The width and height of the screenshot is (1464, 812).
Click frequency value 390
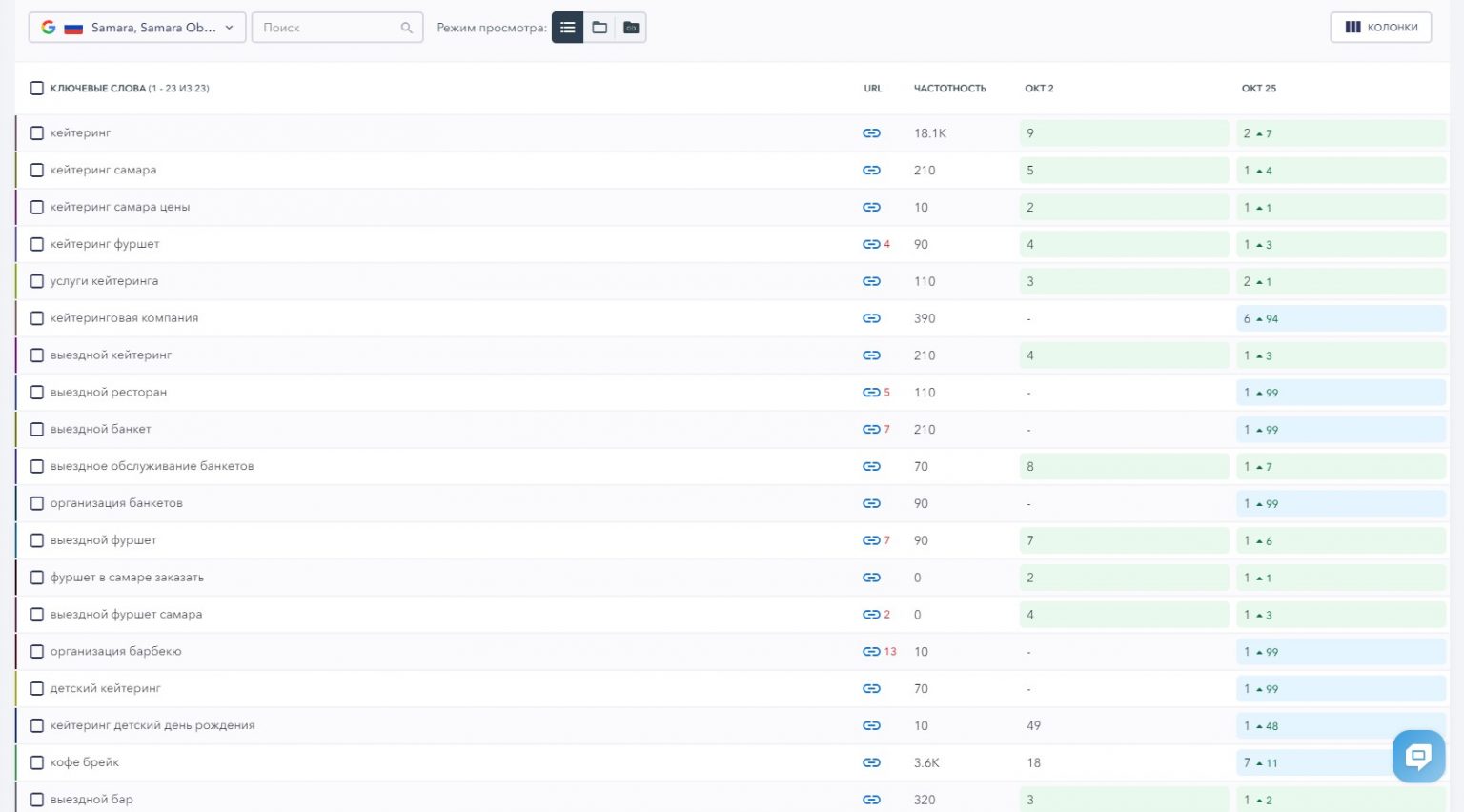pyautogui.click(x=925, y=318)
